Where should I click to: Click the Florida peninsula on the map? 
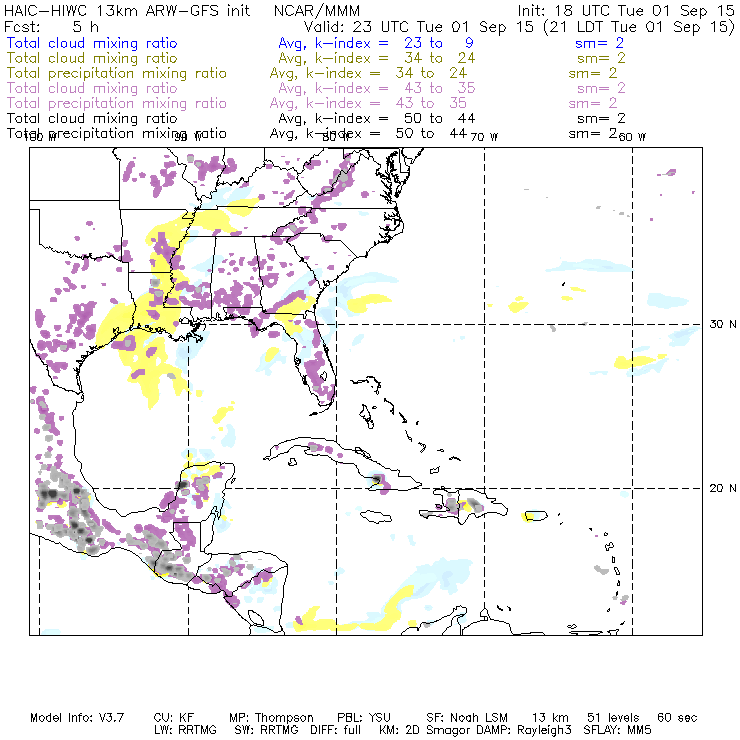pyautogui.click(x=317, y=363)
